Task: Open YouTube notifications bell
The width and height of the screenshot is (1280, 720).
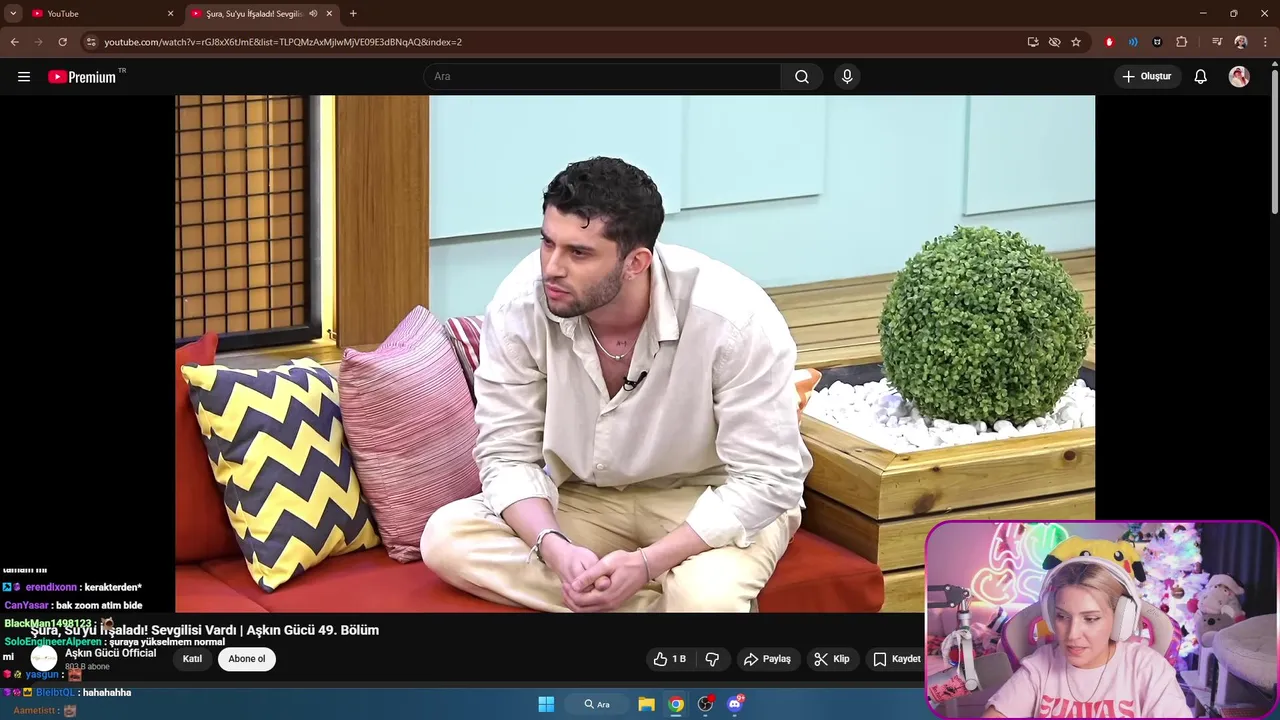Action: 1201,77
